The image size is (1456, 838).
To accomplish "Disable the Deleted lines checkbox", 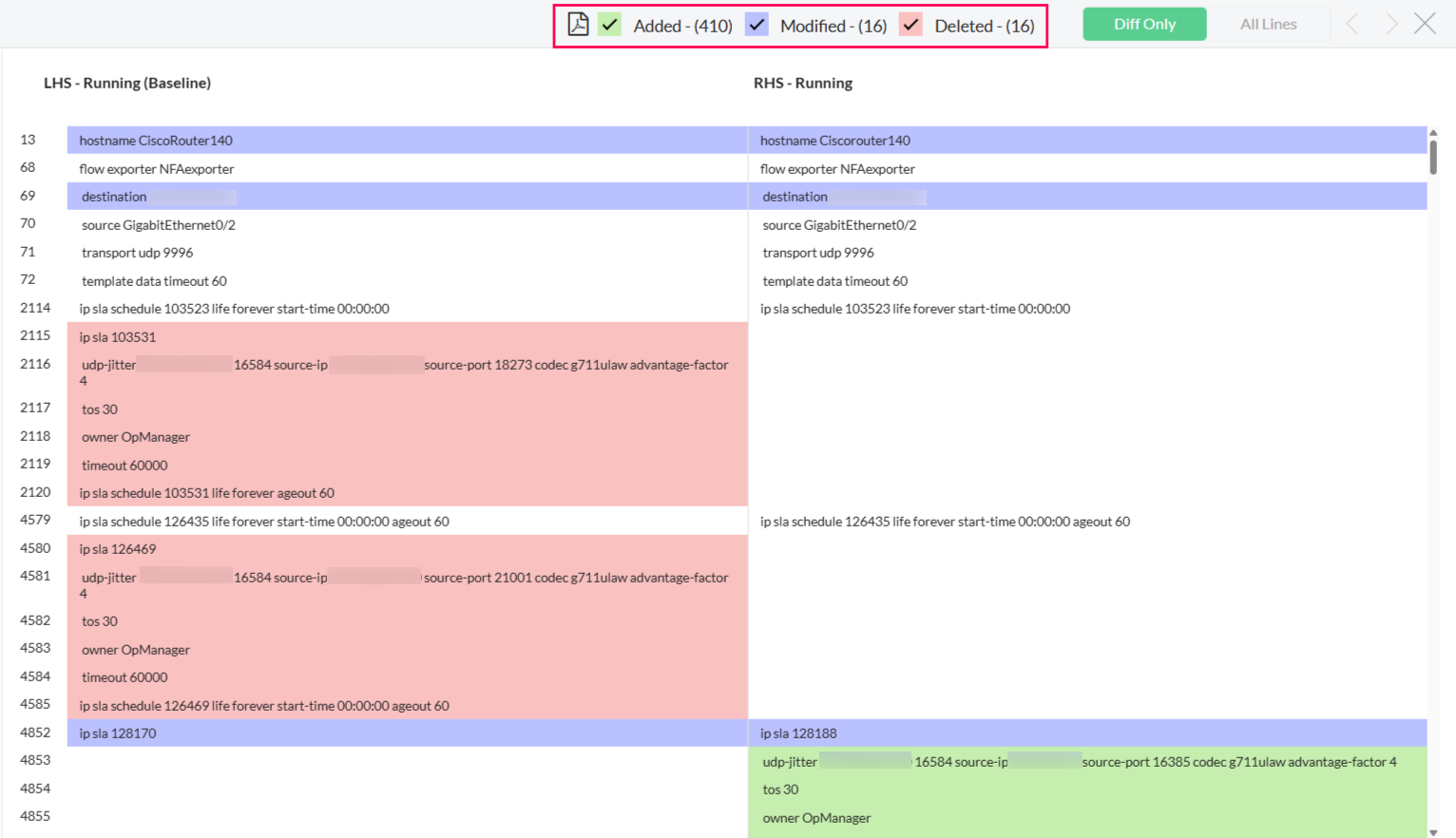I will 910,25.
